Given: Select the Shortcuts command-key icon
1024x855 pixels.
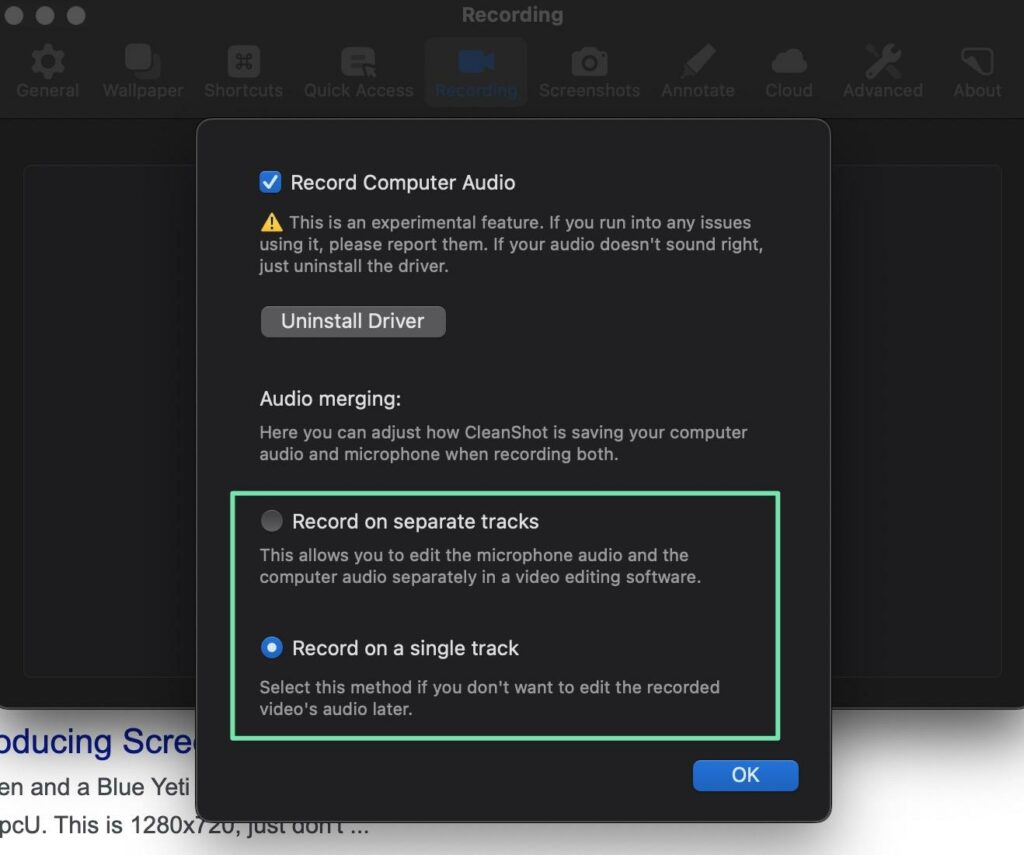Looking at the screenshot, I should pos(243,62).
